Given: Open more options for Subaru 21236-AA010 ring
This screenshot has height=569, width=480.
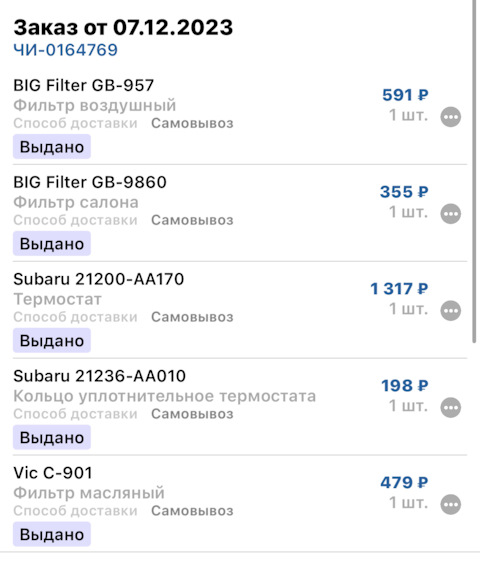Looking at the screenshot, I should (451, 408).
